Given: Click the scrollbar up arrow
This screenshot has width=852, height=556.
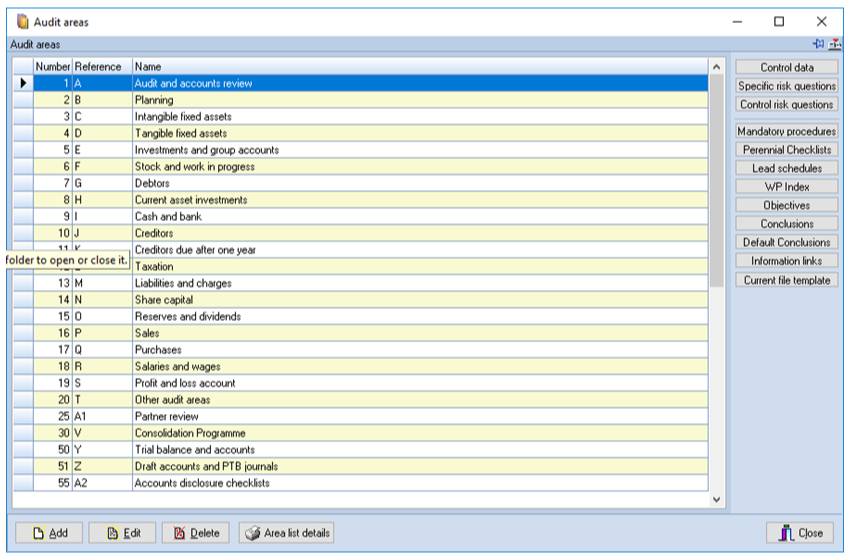Looking at the screenshot, I should [716, 67].
